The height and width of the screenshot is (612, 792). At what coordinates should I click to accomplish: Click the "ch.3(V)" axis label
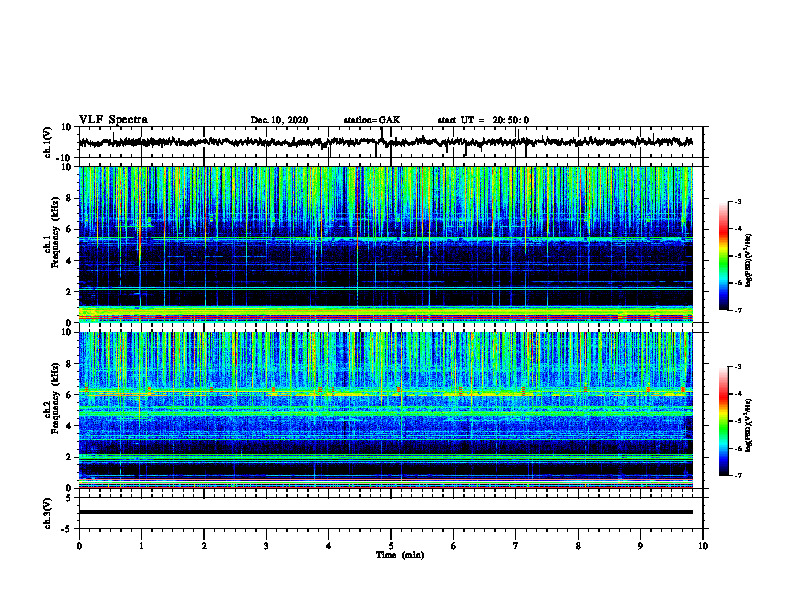tap(48, 513)
